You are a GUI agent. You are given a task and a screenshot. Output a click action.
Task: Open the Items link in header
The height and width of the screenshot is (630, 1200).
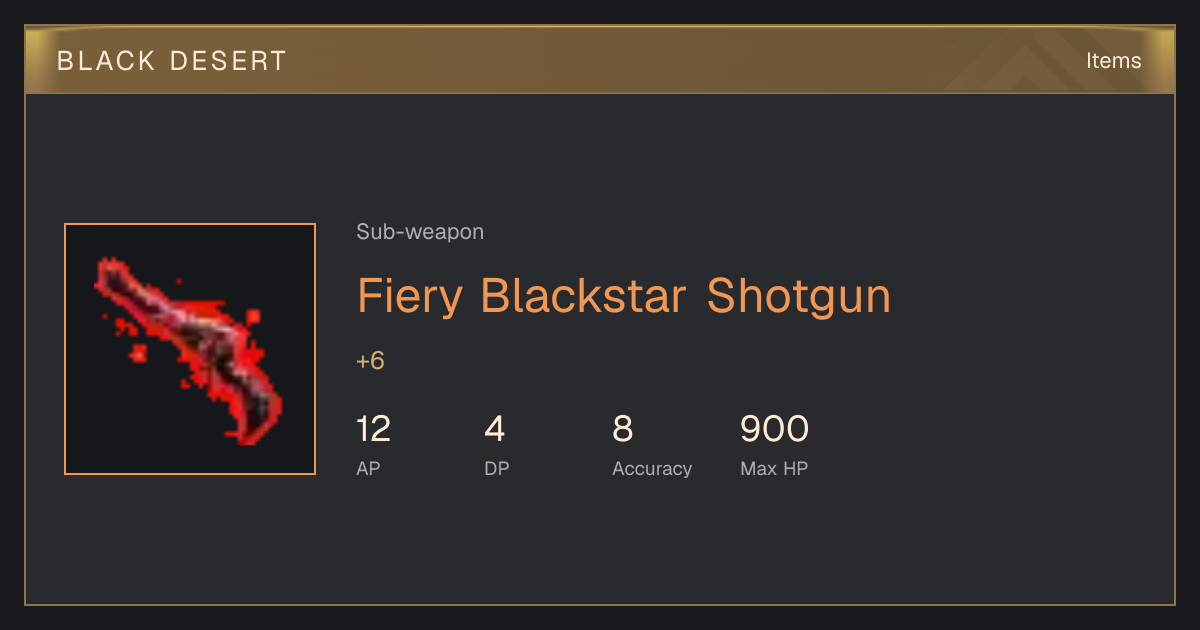click(x=1113, y=60)
